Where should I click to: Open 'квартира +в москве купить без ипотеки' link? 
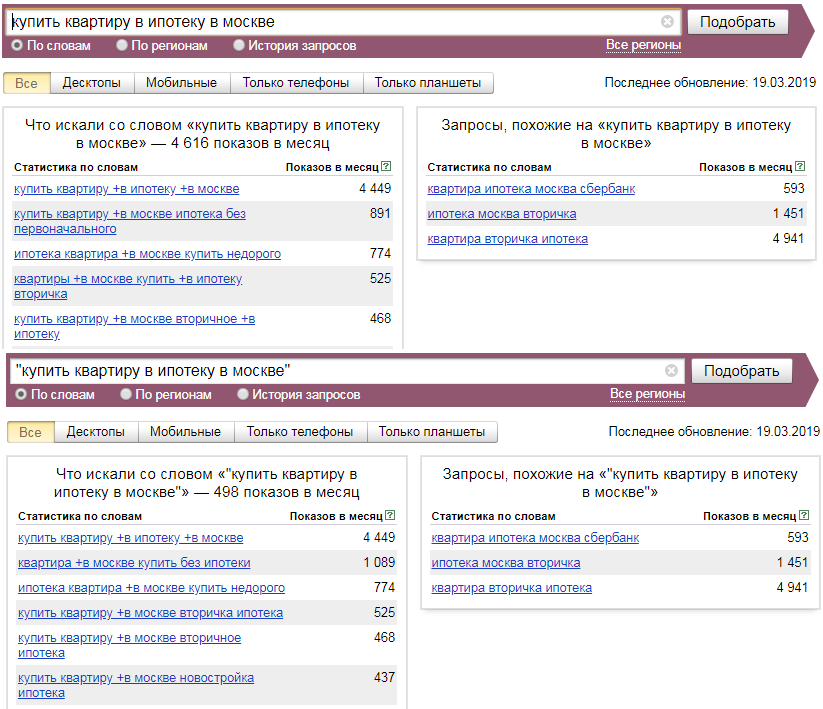[x=134, y=563]
